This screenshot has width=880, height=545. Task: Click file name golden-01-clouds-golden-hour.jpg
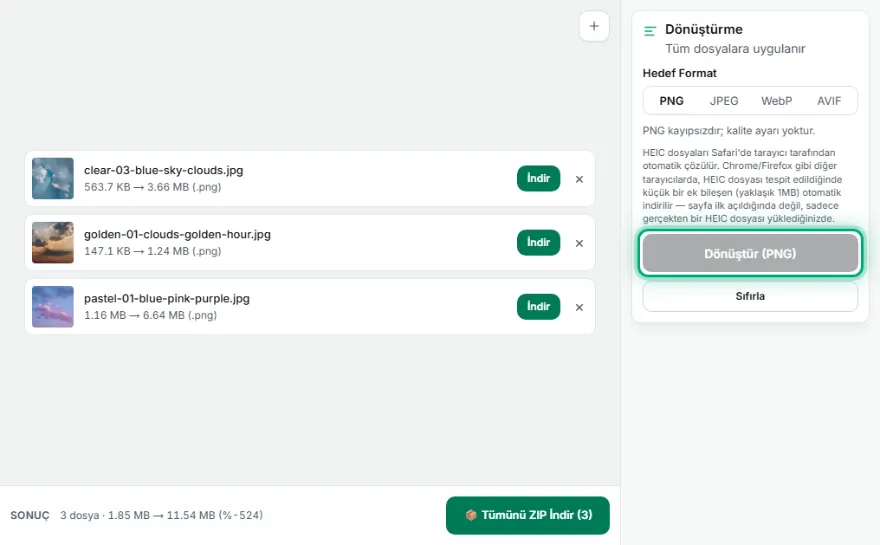[x=177, y=234]
